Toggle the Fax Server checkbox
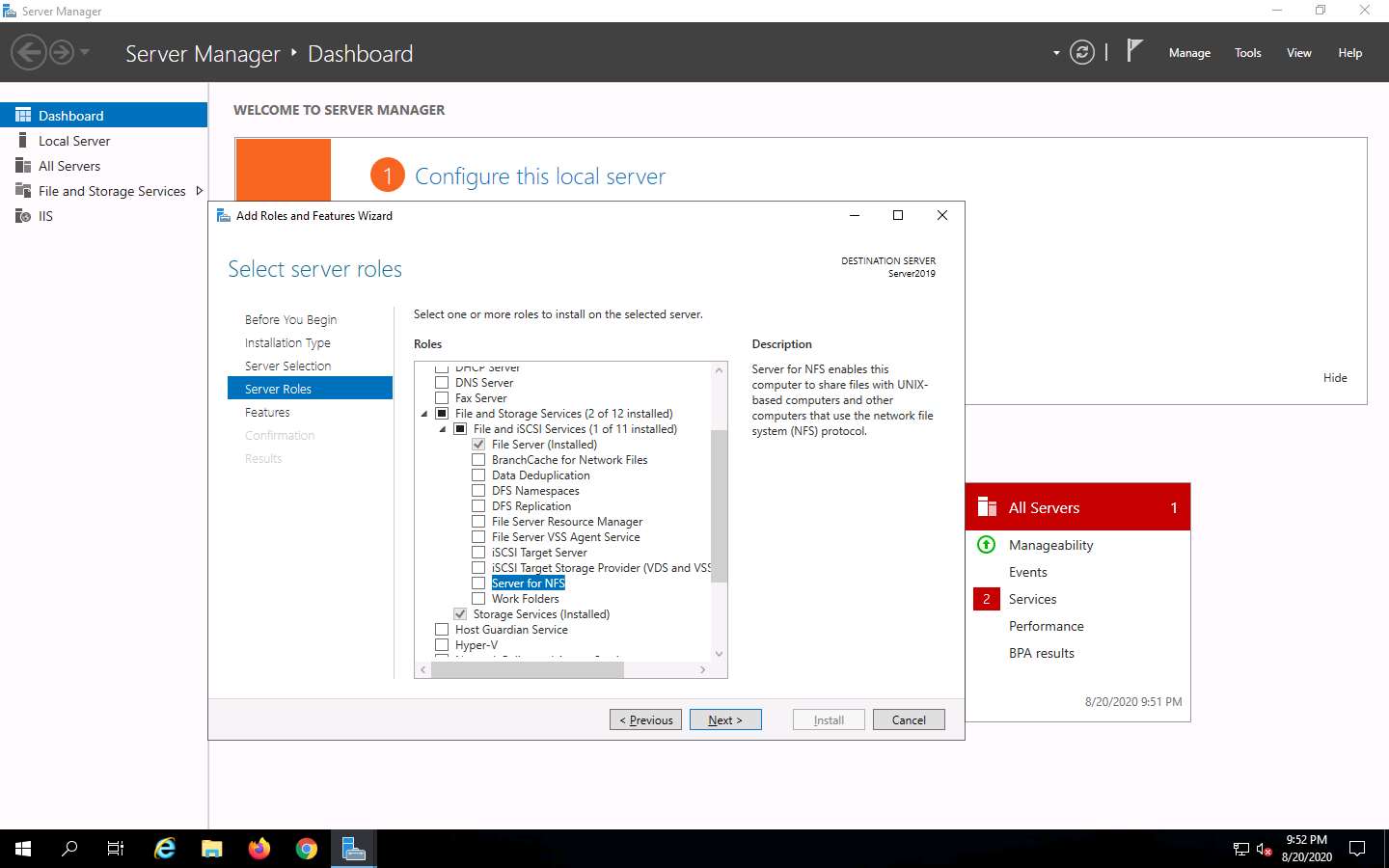Image resolution: width=1389 pixels, height=868 pixels. [x=442, y=398]
